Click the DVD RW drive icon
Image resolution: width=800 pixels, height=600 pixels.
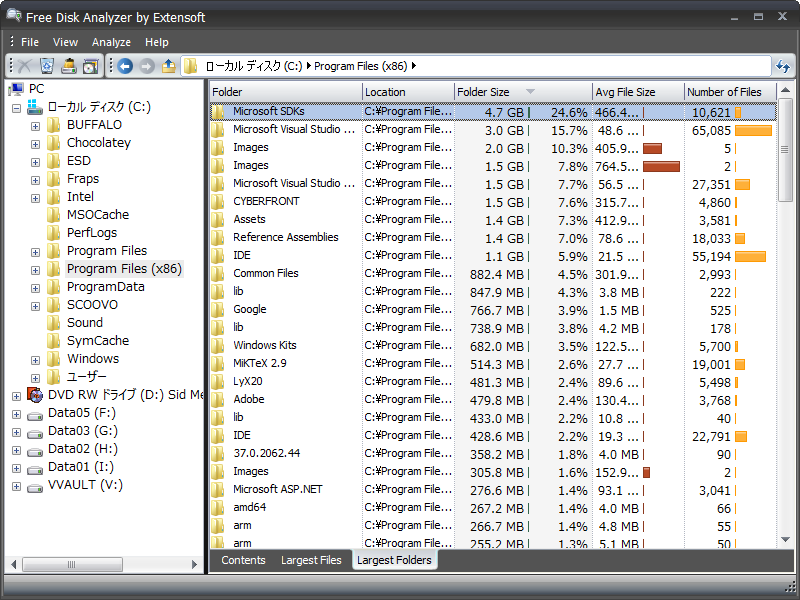(35, 395)
